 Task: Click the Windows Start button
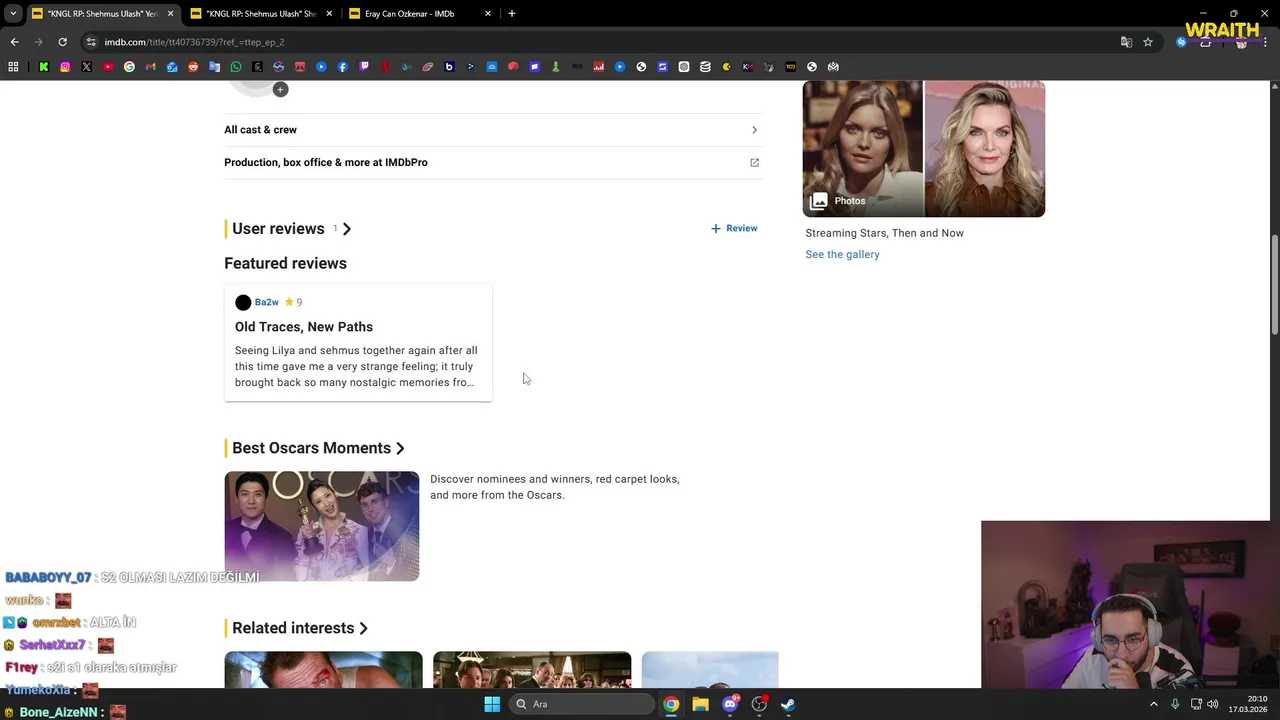click(492, 704)
